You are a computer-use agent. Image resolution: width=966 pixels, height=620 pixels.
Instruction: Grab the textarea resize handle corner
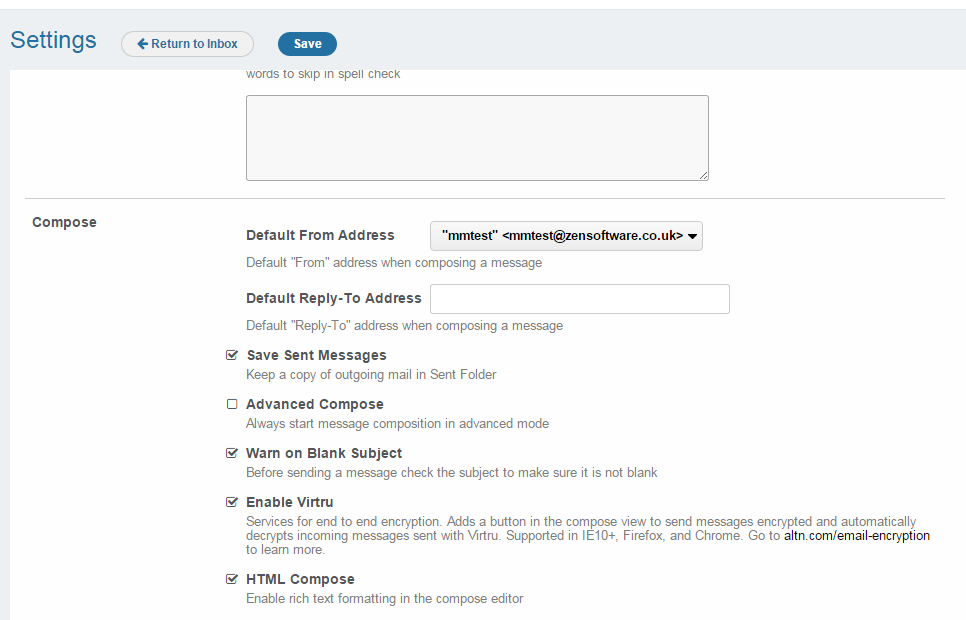[704, 176]
